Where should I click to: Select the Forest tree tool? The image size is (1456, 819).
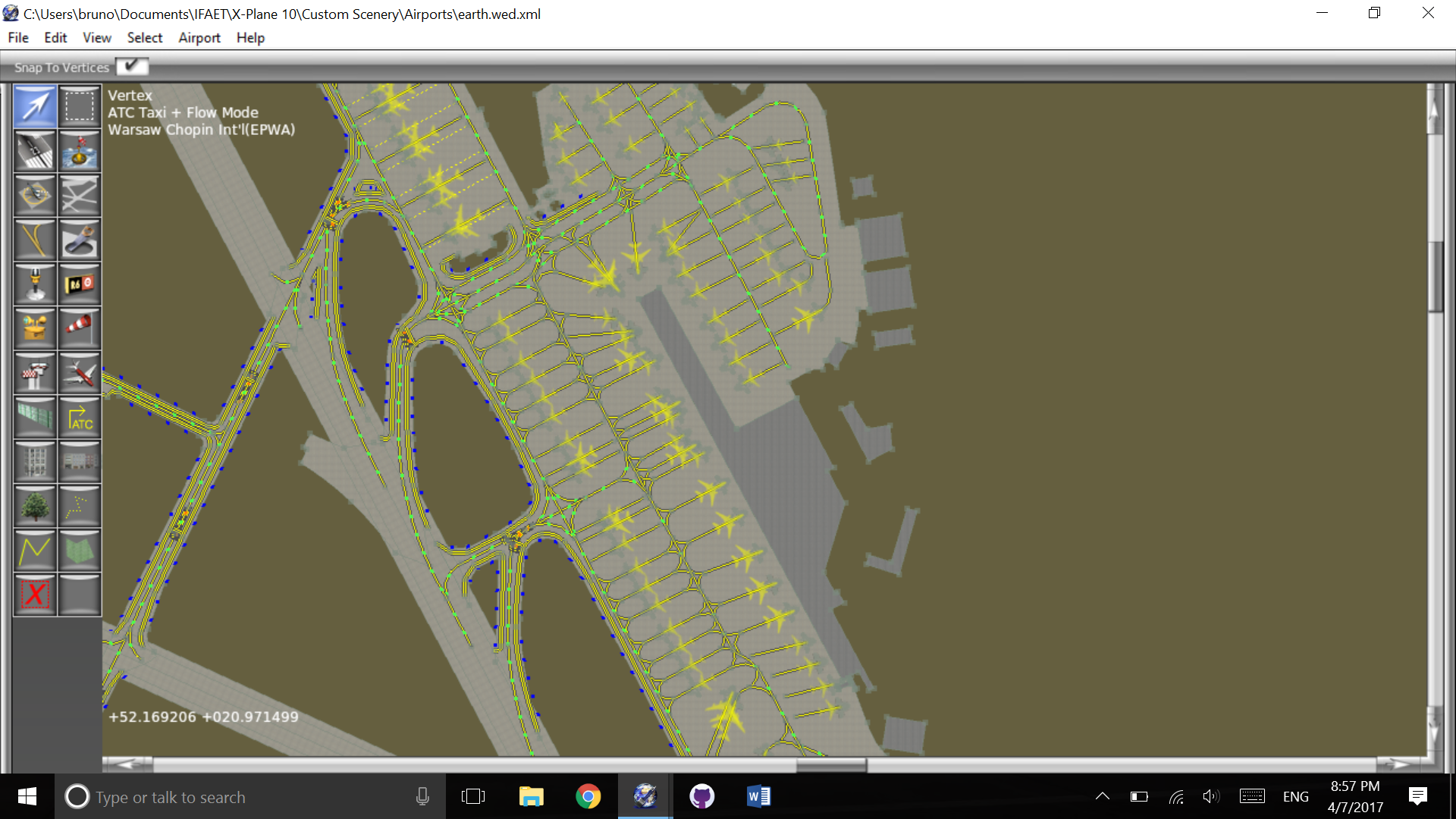tap(35, 507)
